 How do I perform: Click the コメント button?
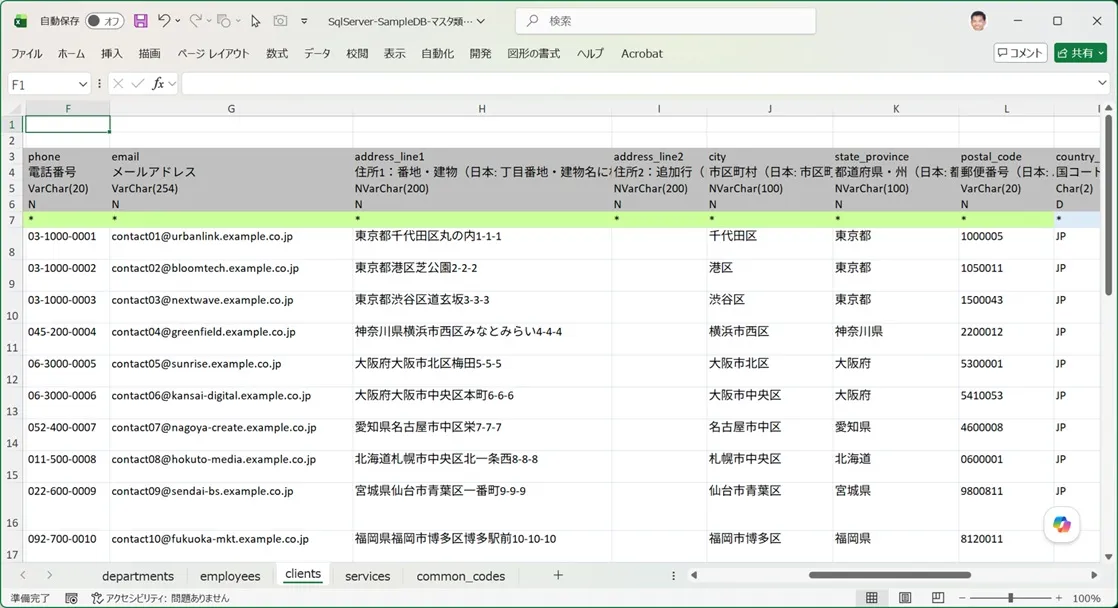1020,53
